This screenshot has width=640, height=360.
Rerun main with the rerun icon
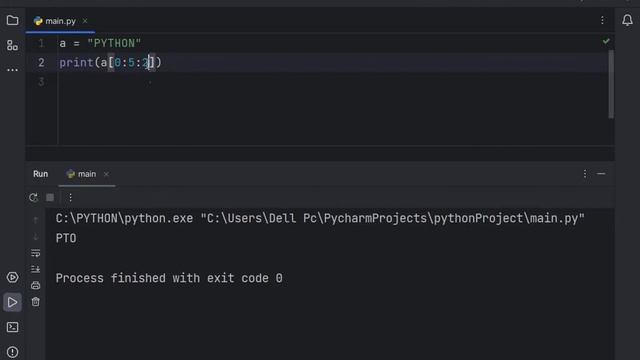(x=33, y=198)
